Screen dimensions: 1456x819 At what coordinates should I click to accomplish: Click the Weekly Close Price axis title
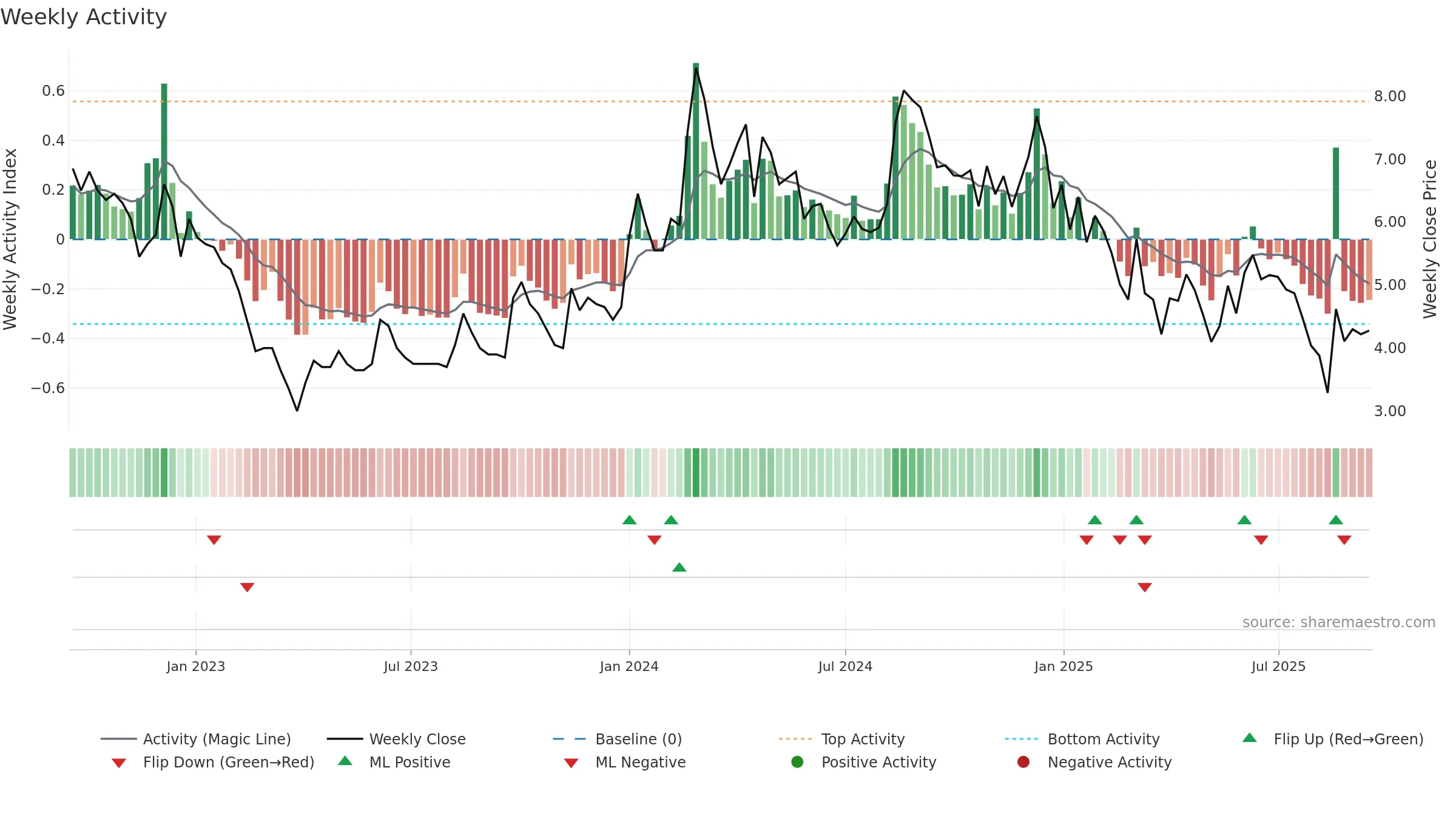click(x=1430, y=239)
